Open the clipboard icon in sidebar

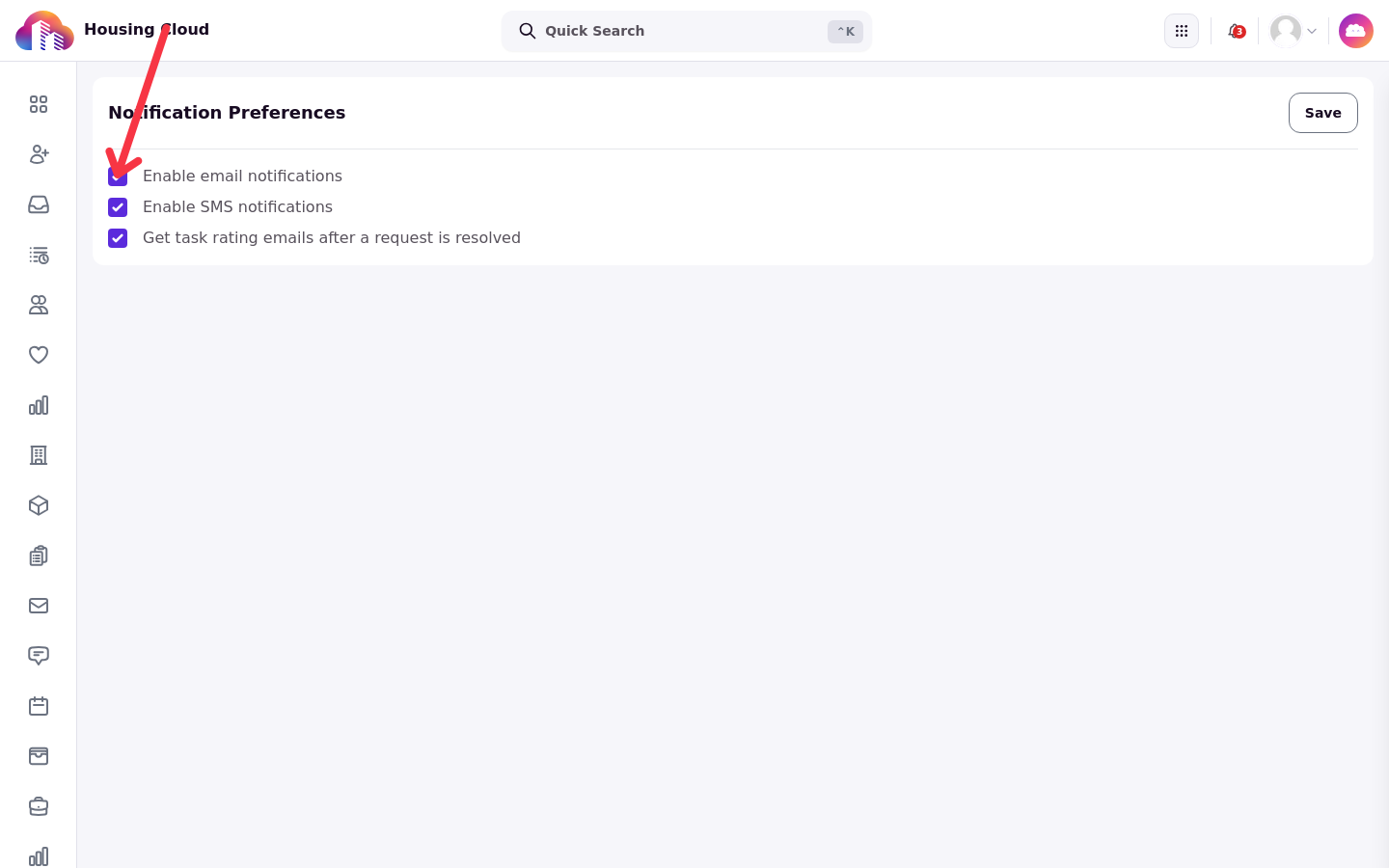click(x=39, y=556)
